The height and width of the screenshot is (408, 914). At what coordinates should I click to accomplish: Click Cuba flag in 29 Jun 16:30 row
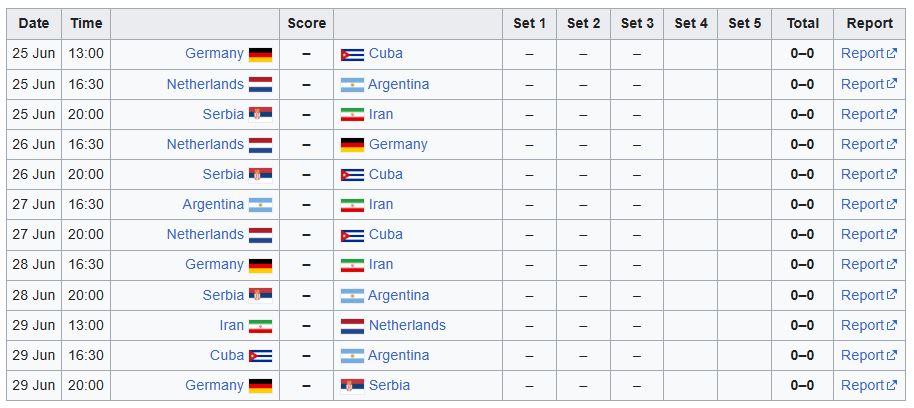pos(260,356)
